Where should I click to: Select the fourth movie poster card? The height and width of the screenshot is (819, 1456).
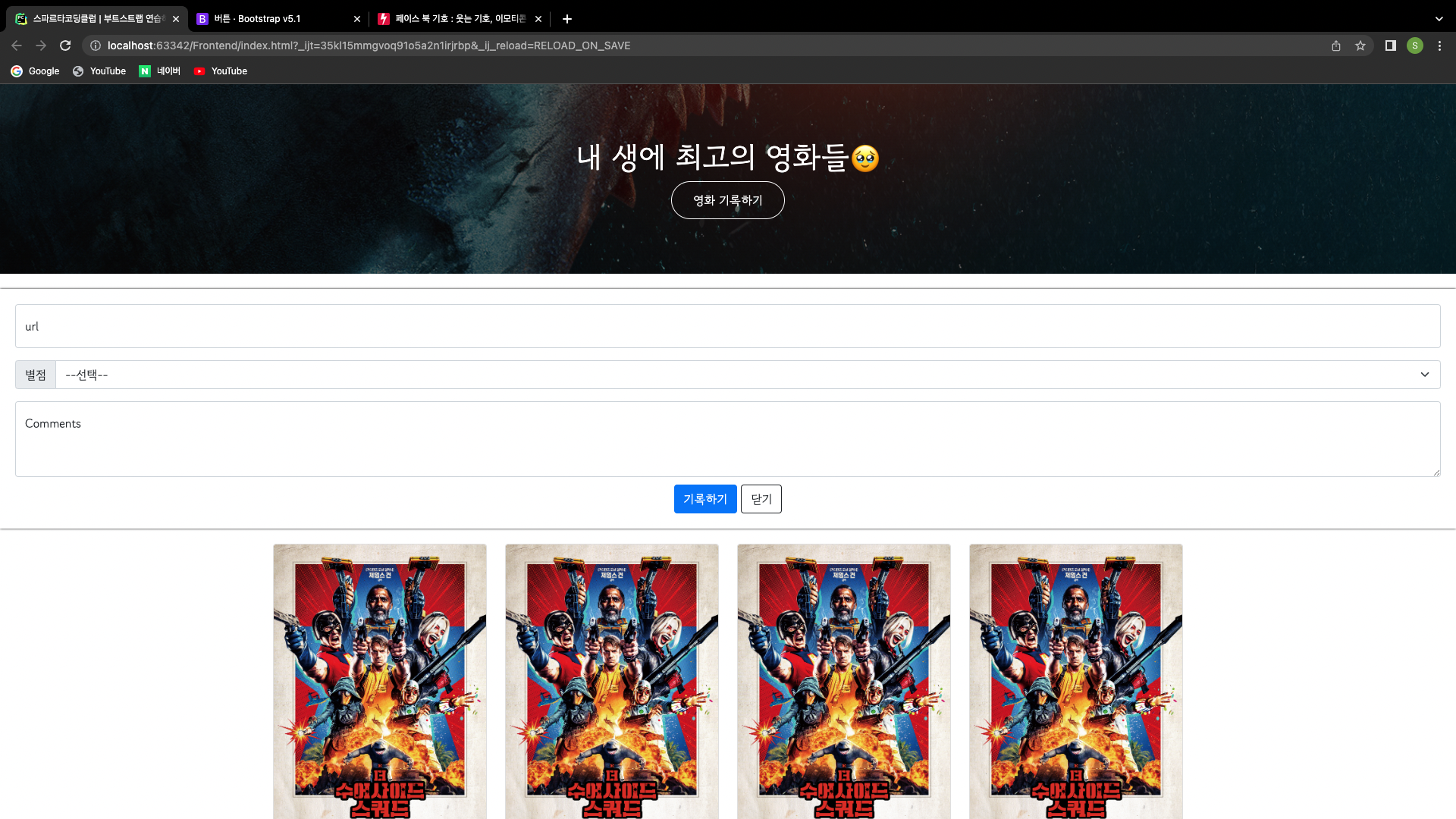[1076, 681]
